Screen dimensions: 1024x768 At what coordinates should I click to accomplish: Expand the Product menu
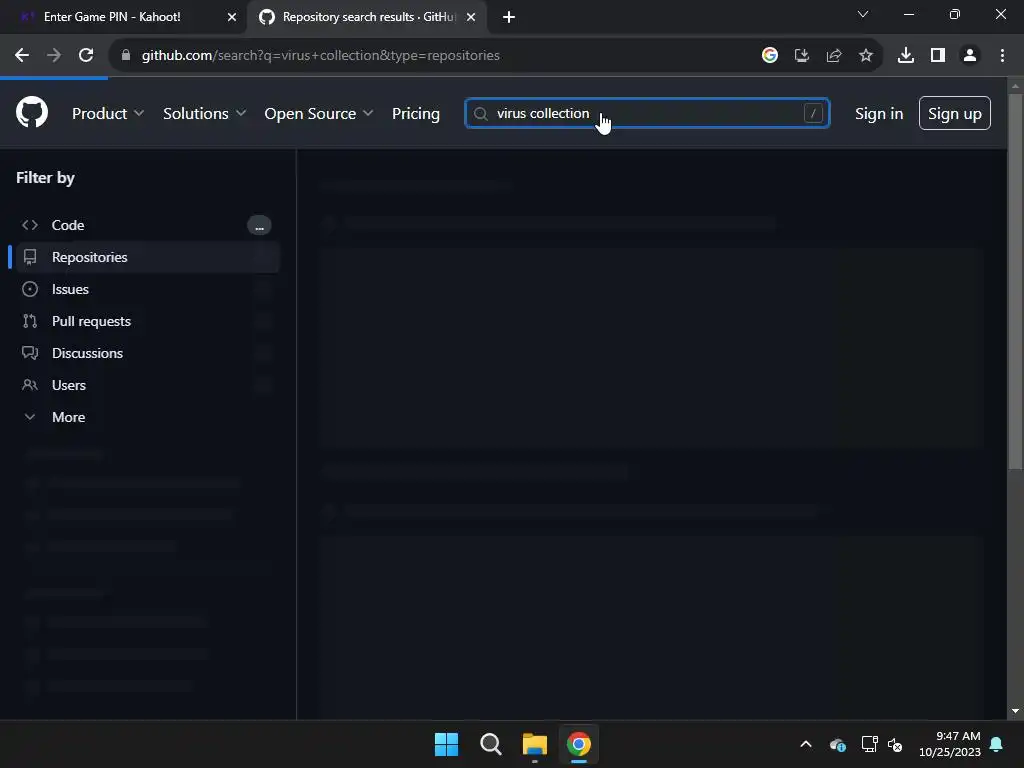click(108, 114)
